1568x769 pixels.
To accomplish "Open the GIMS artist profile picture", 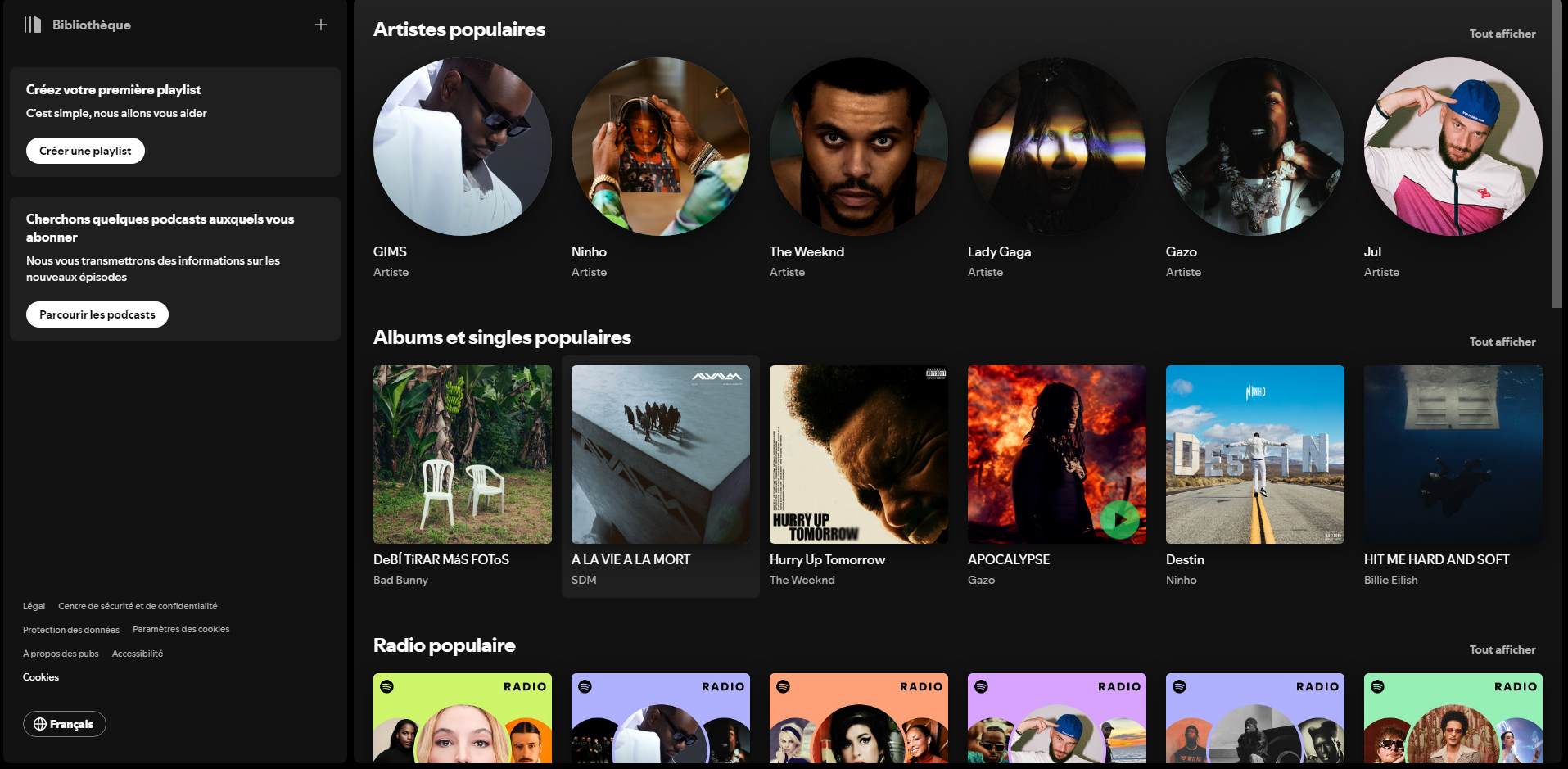I will [x=462, y=147].
